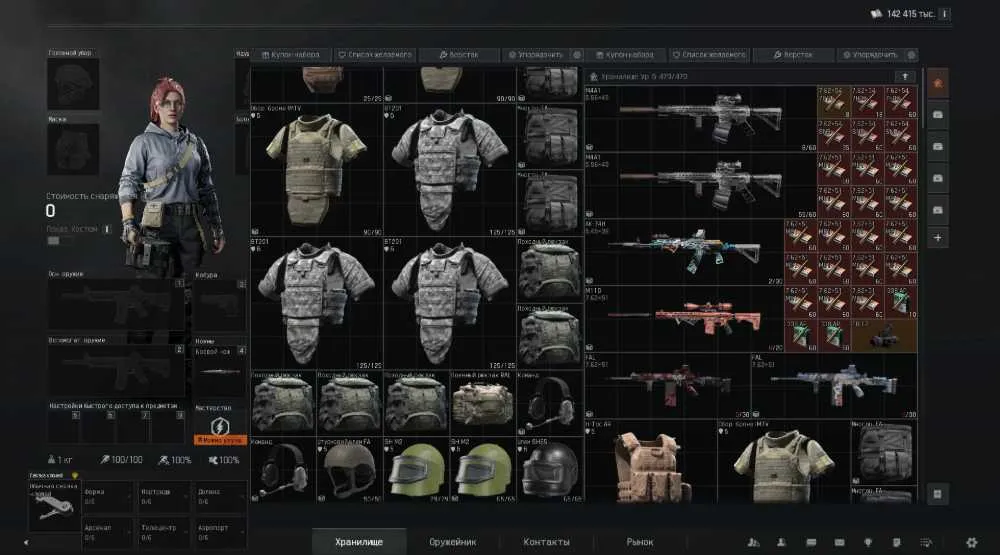Click the upload arrow in the storage header
This screenshot has width=1000, height=555.
(x=904, y=77)
